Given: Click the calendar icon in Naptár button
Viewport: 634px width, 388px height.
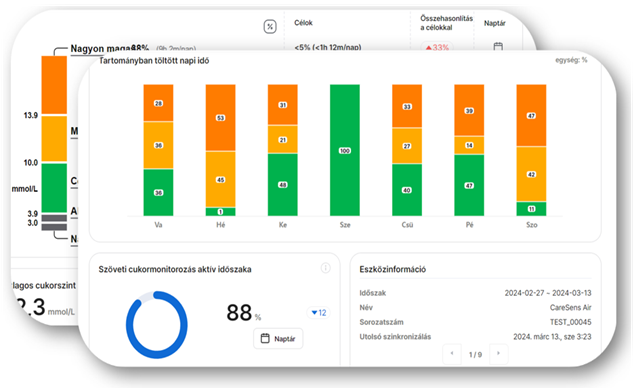Looking at the screenshot, I should pos(265,338).
